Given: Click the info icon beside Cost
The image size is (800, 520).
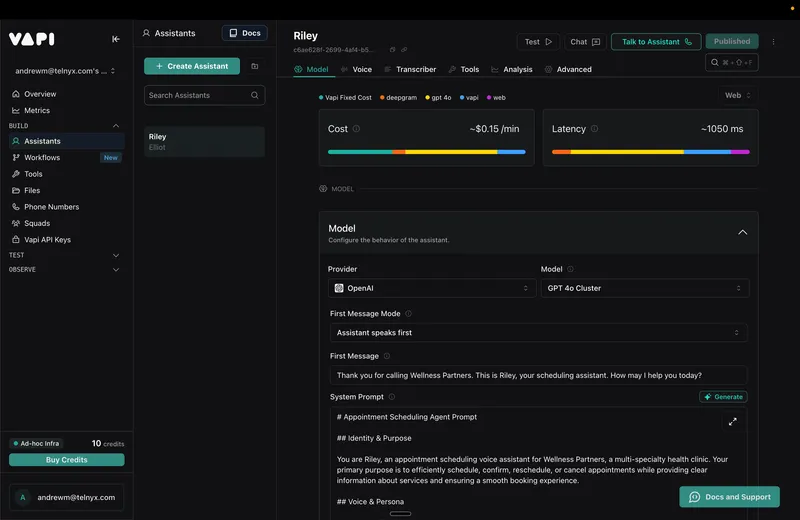Looking at the screenshot, I should click(x=357, y=129).
